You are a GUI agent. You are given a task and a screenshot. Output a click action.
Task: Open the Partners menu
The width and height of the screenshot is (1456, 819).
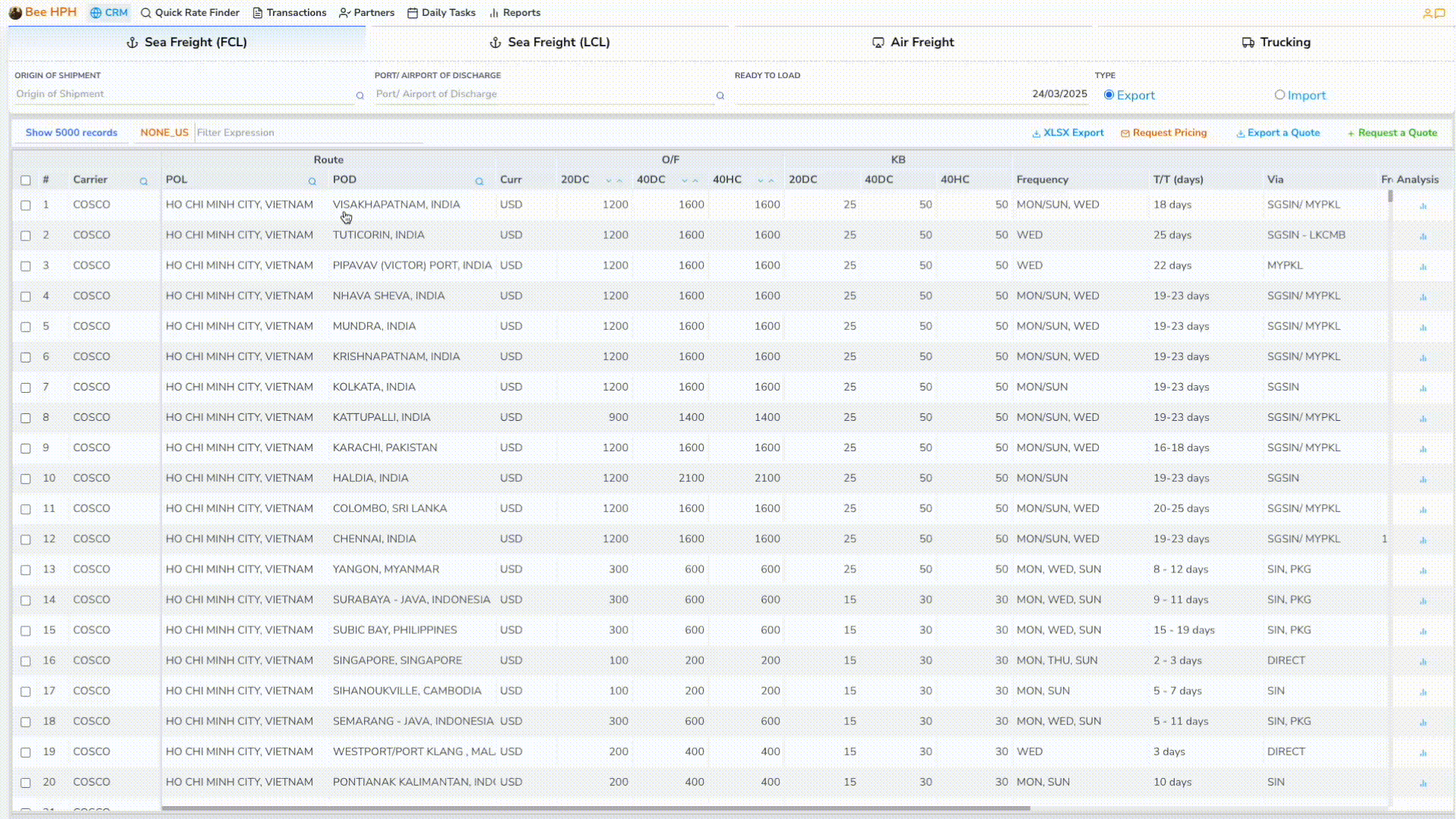point(367,13)
